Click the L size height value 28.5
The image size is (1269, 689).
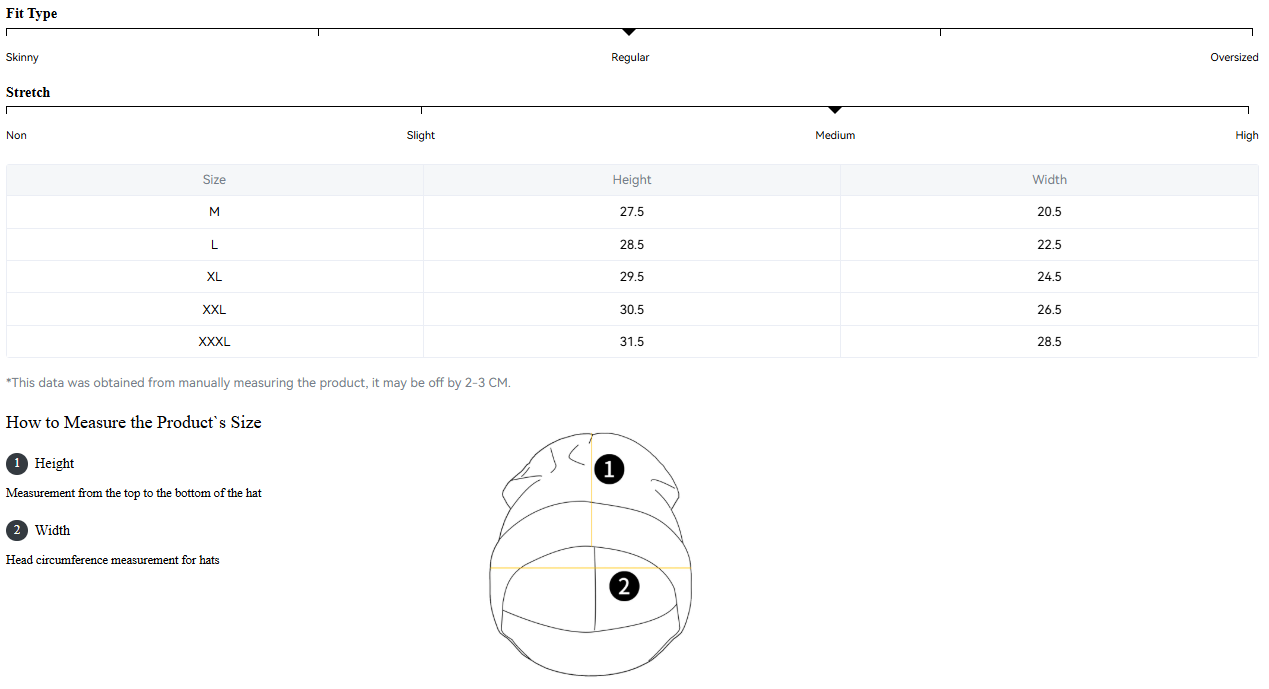tap(631, 245)
